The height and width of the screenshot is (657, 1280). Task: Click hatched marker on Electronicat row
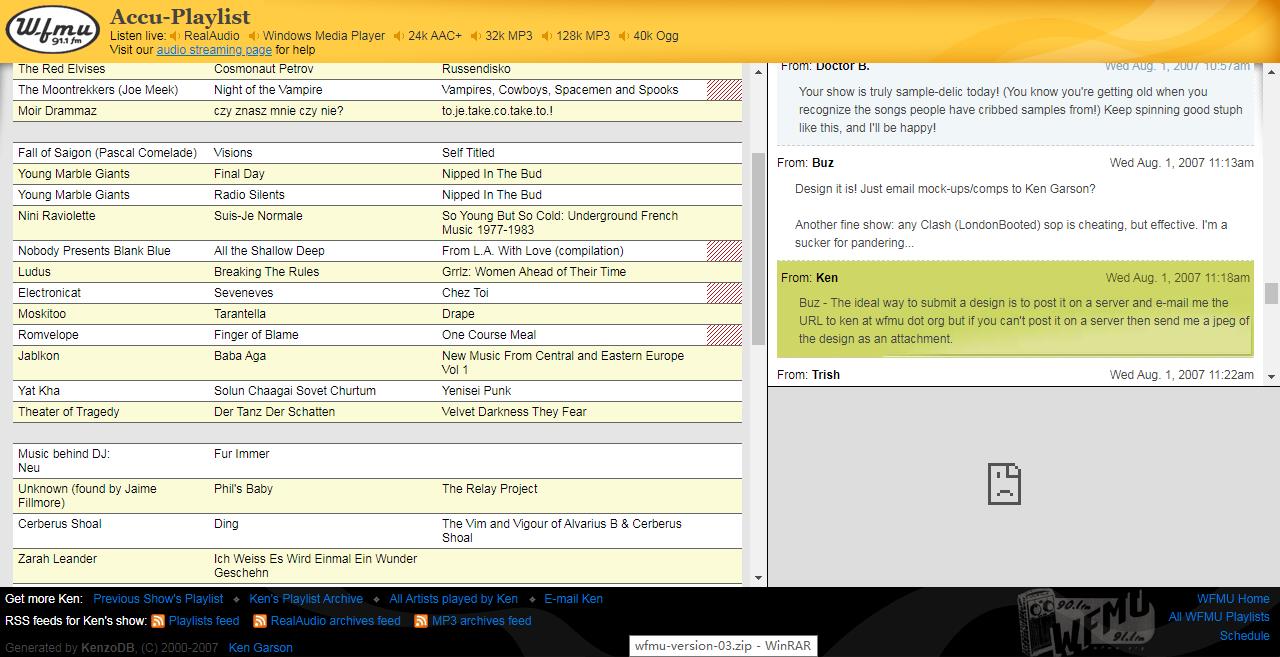(x=724, y=293)
